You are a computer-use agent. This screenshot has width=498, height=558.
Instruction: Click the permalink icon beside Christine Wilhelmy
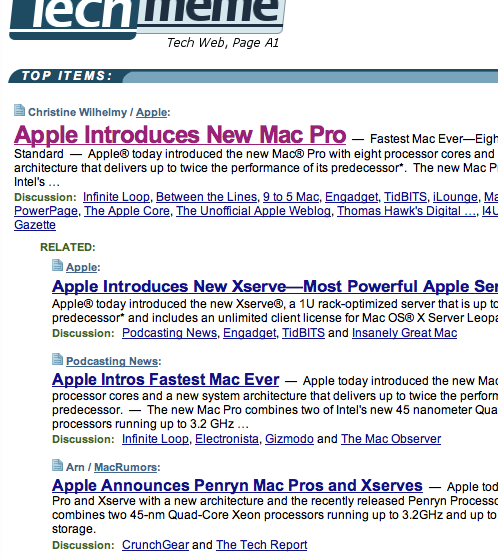point(20,110)
